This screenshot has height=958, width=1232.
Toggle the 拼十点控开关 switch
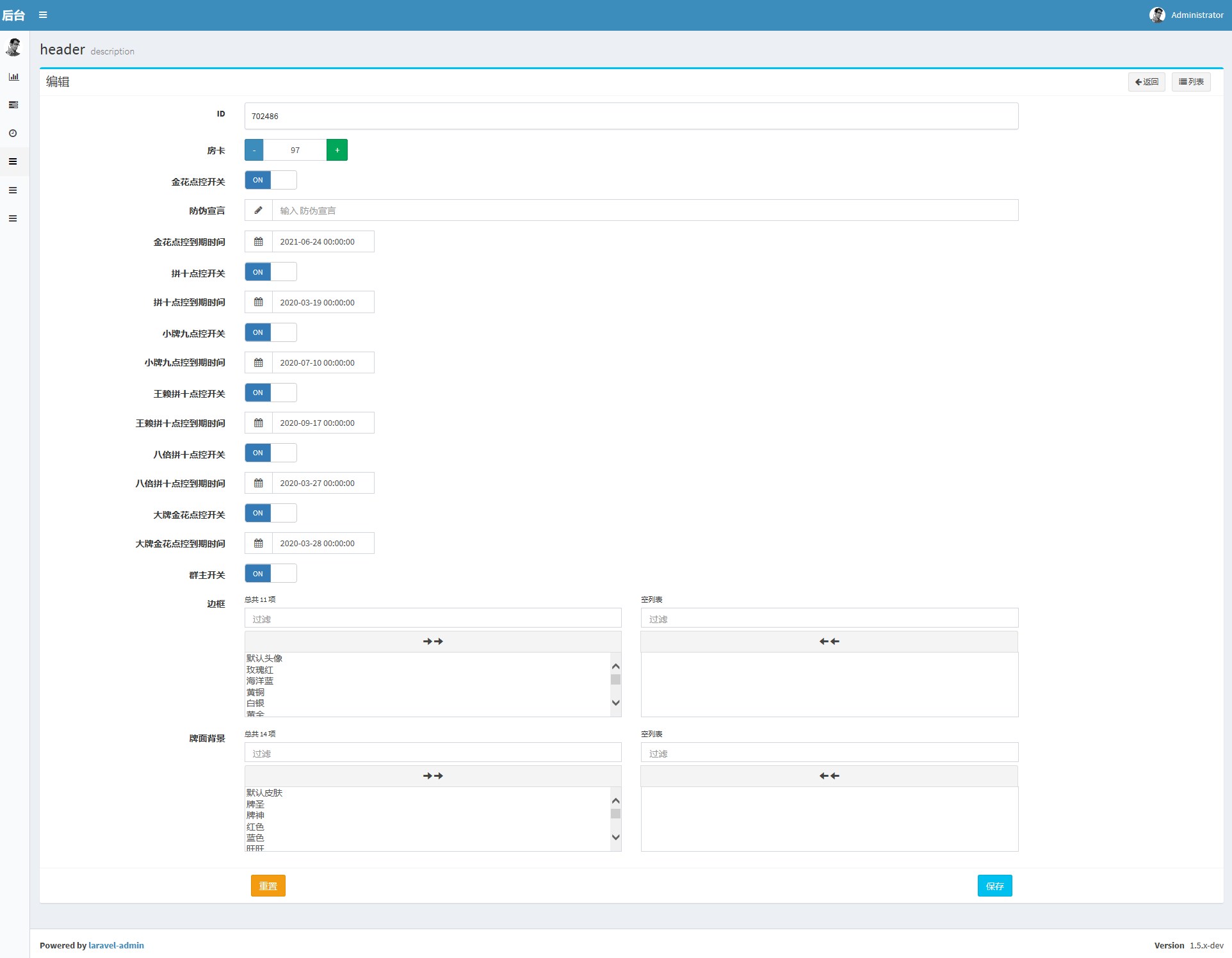(x=271, y=272)
